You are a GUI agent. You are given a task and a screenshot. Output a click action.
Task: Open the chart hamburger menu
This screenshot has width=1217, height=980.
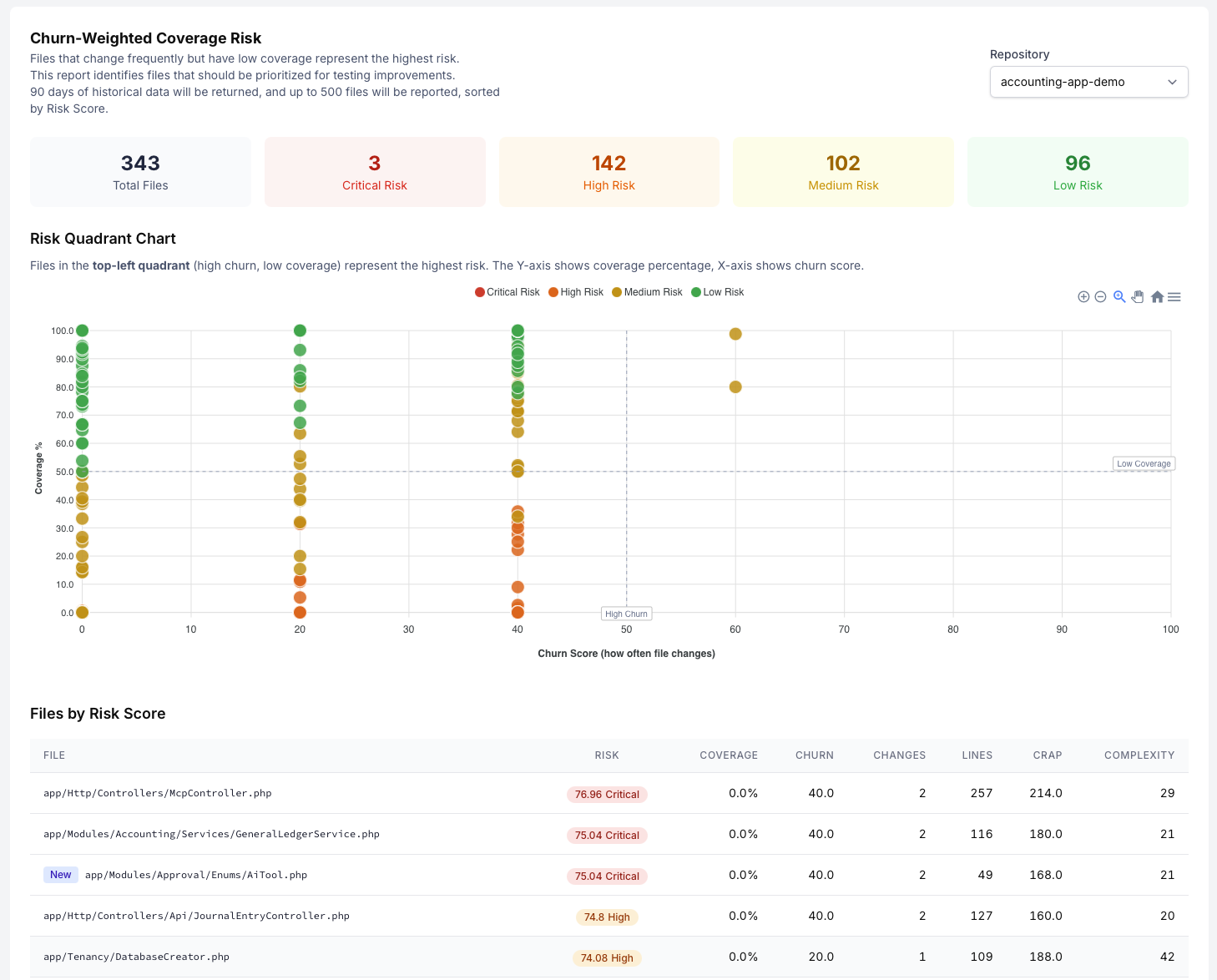1174,297
